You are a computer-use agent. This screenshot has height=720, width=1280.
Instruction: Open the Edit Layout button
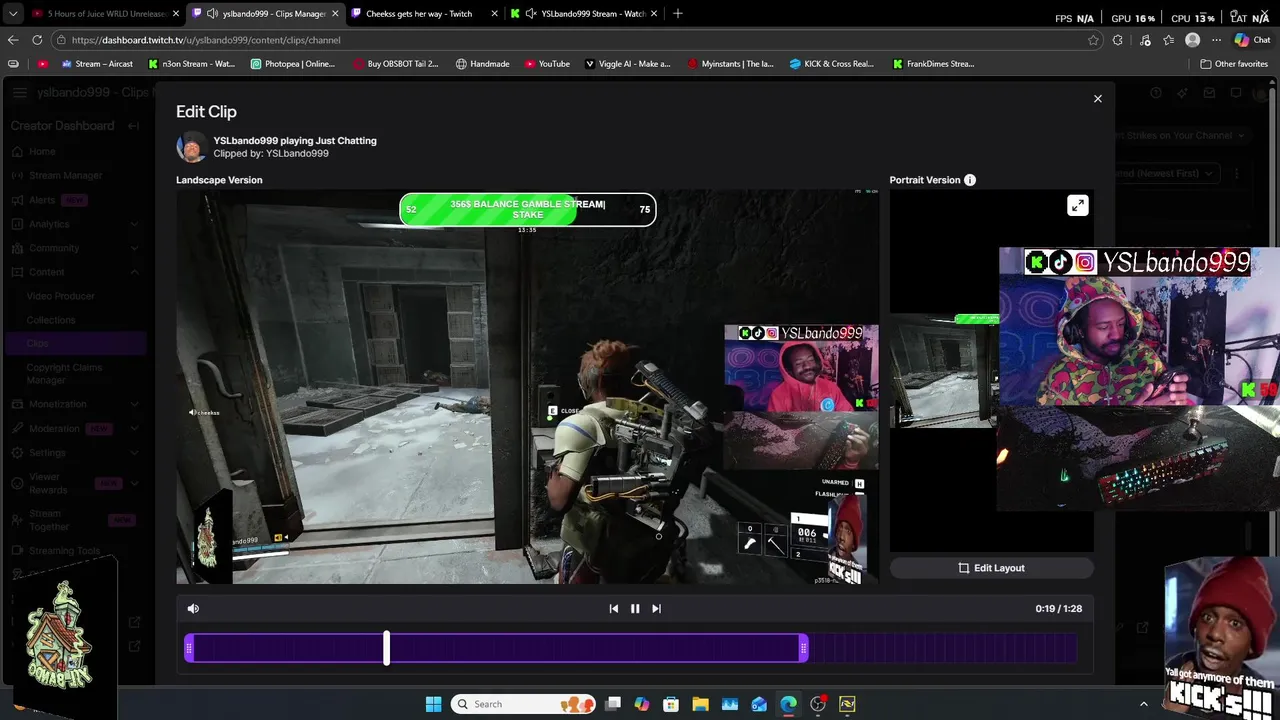tap(991, 568)
